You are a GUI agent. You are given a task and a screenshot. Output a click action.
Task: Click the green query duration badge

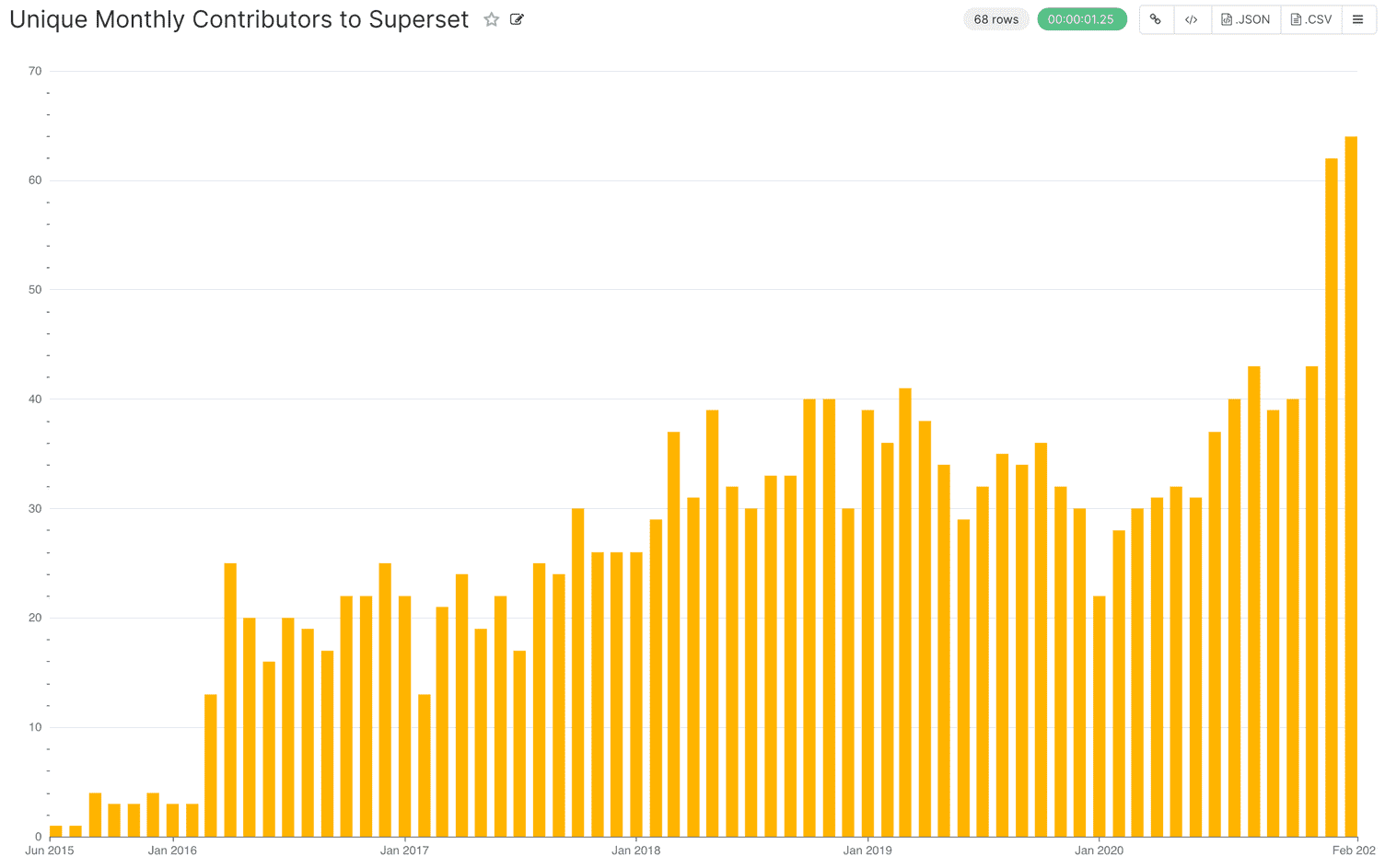(x=1082, y=17)
